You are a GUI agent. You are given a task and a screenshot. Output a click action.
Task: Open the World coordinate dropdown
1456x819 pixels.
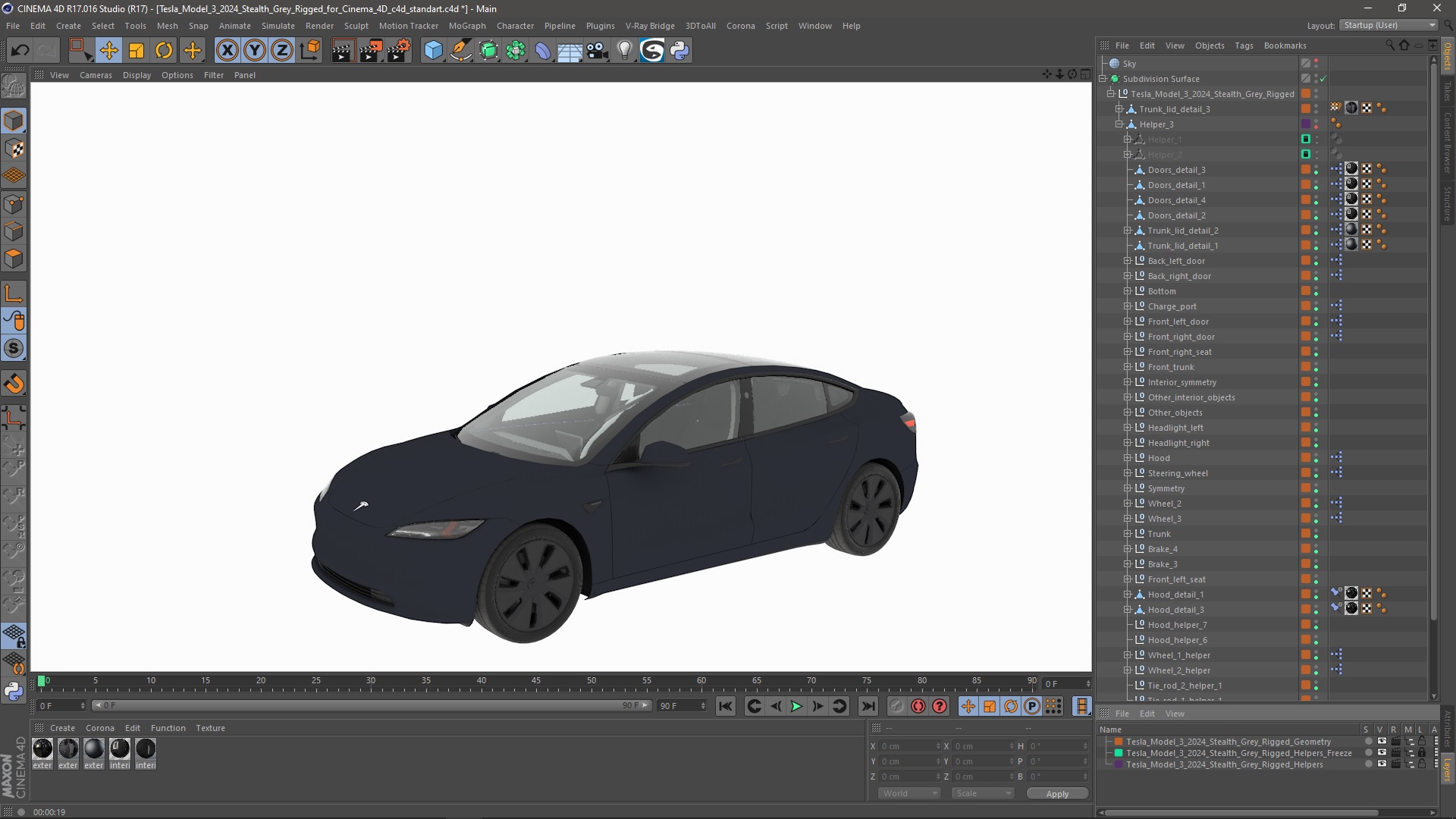click(x=908, y=793)
